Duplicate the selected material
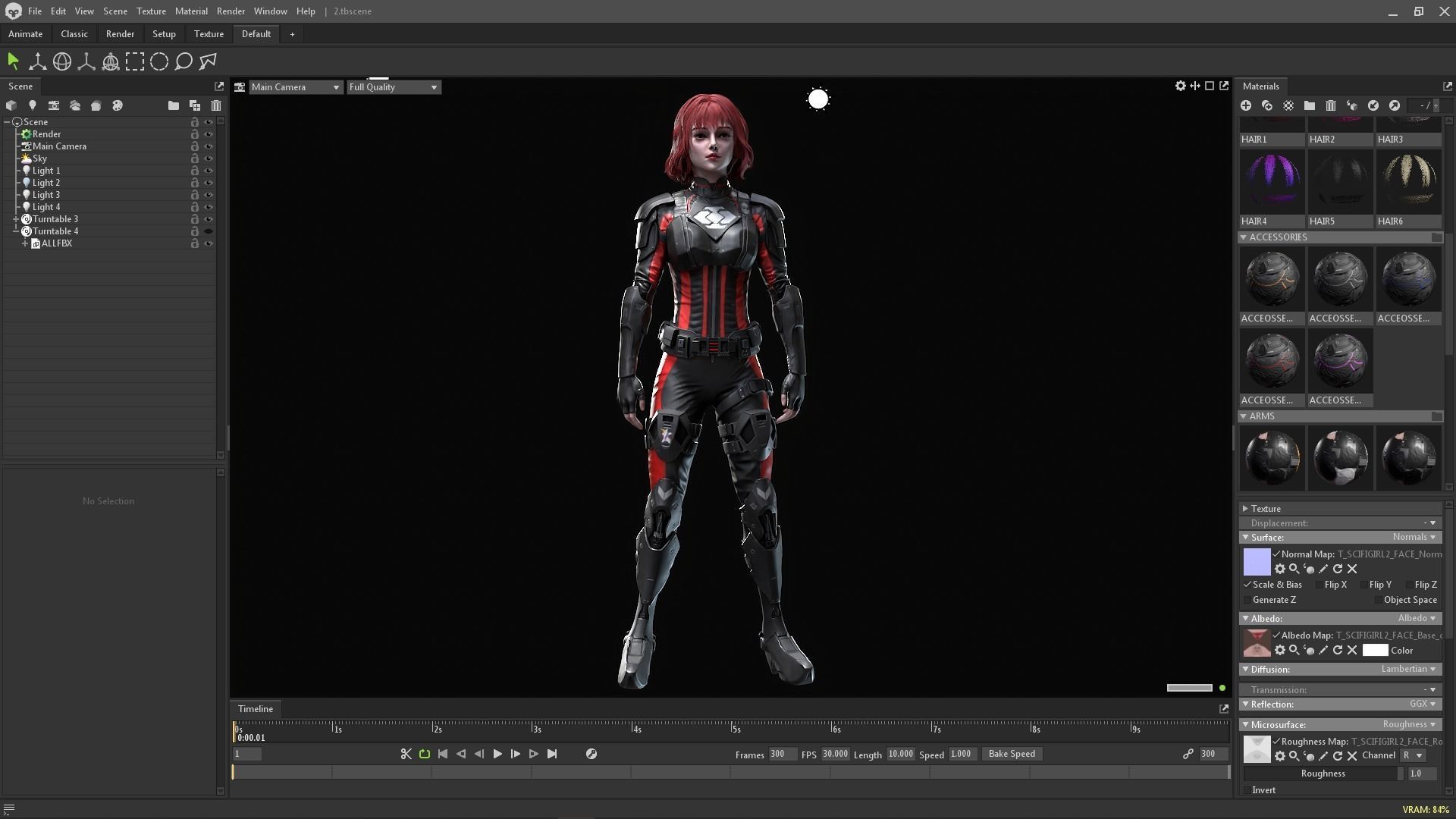The height and width of the screenshot is (819, 1456). (x=1266, y=105)
